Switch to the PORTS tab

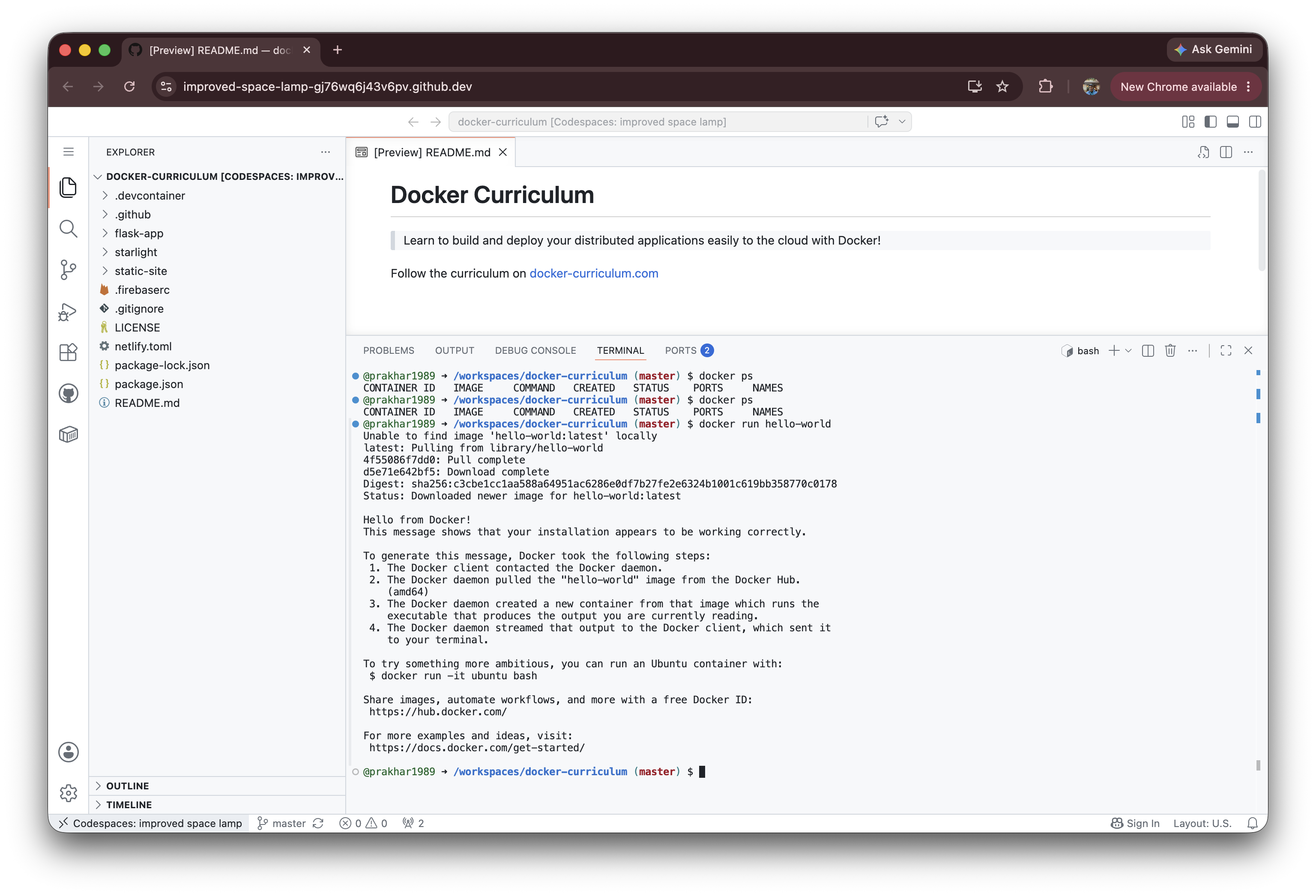(688, 351)
